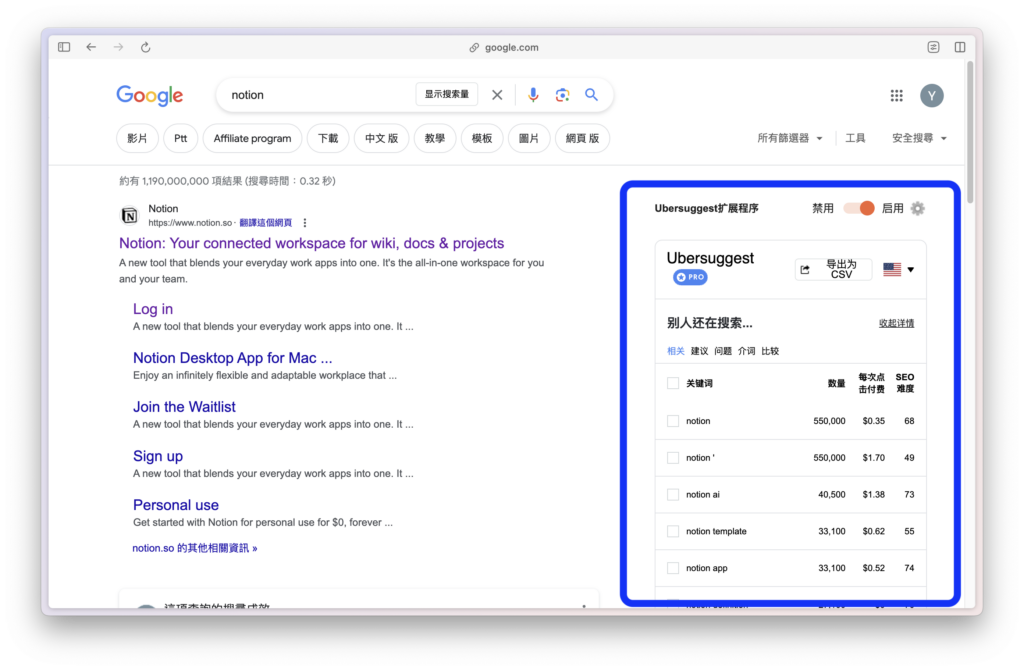Toggle the Ubersuggest enable/disable switch
The height and width of the screenshot is (670, 1024).
coord(859,208)
